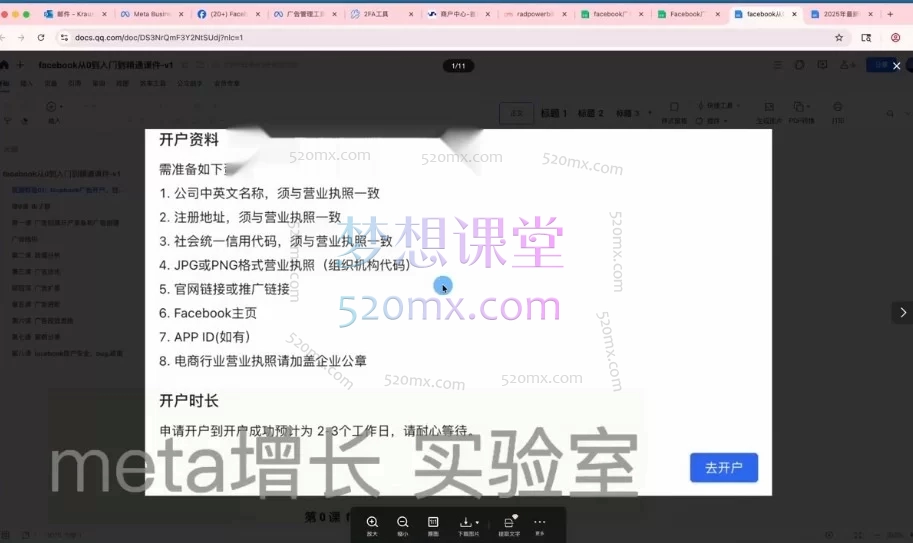This screenshot has width=913, height=543.
Task: Select the 标题 1 heading style
Action: click(554, 113)
